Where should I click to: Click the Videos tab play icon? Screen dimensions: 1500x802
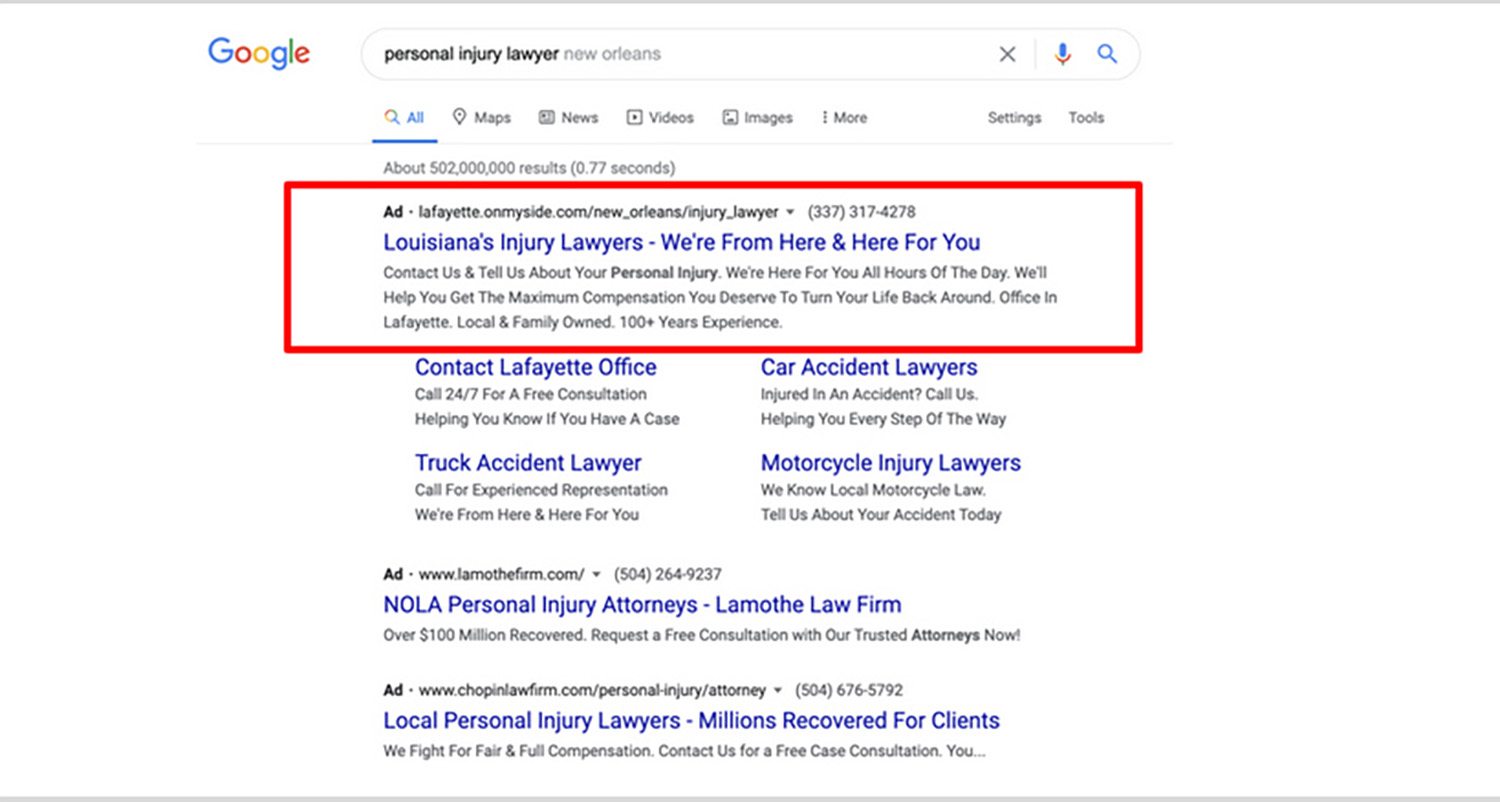[634, 117]
